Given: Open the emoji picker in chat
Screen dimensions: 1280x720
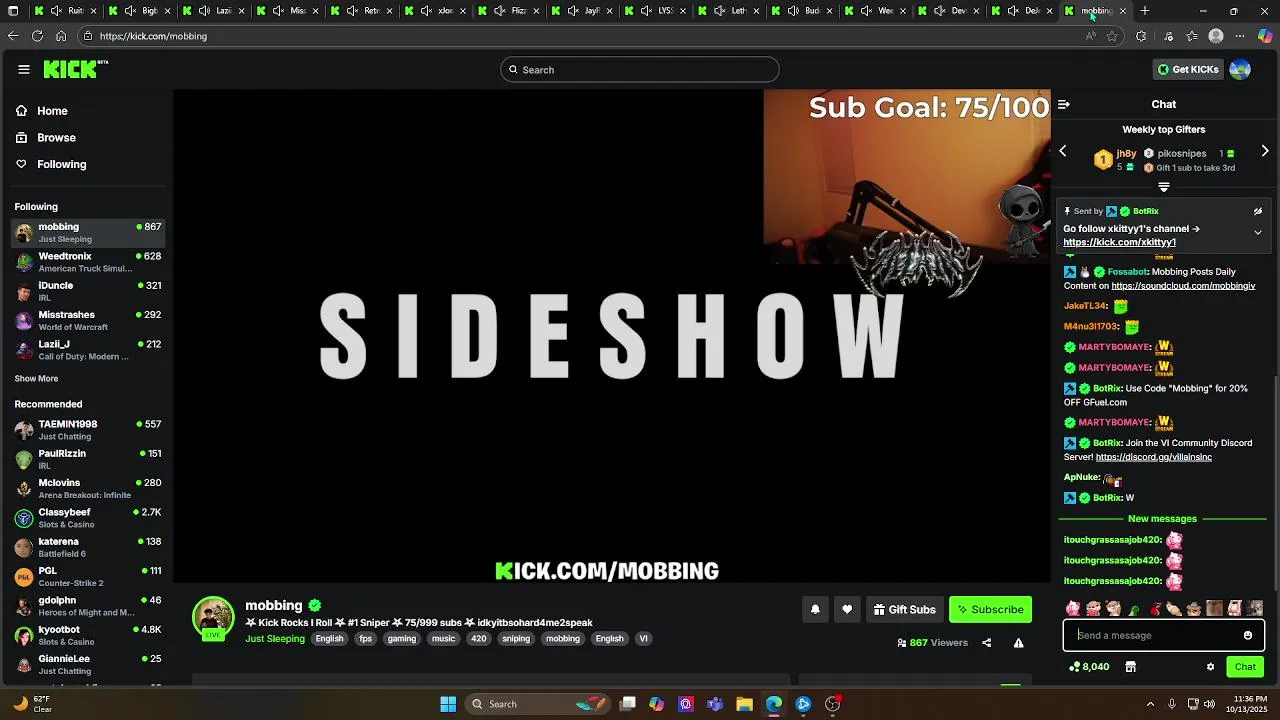Looking at the screenshot, I should click(x=1248, y=635).
